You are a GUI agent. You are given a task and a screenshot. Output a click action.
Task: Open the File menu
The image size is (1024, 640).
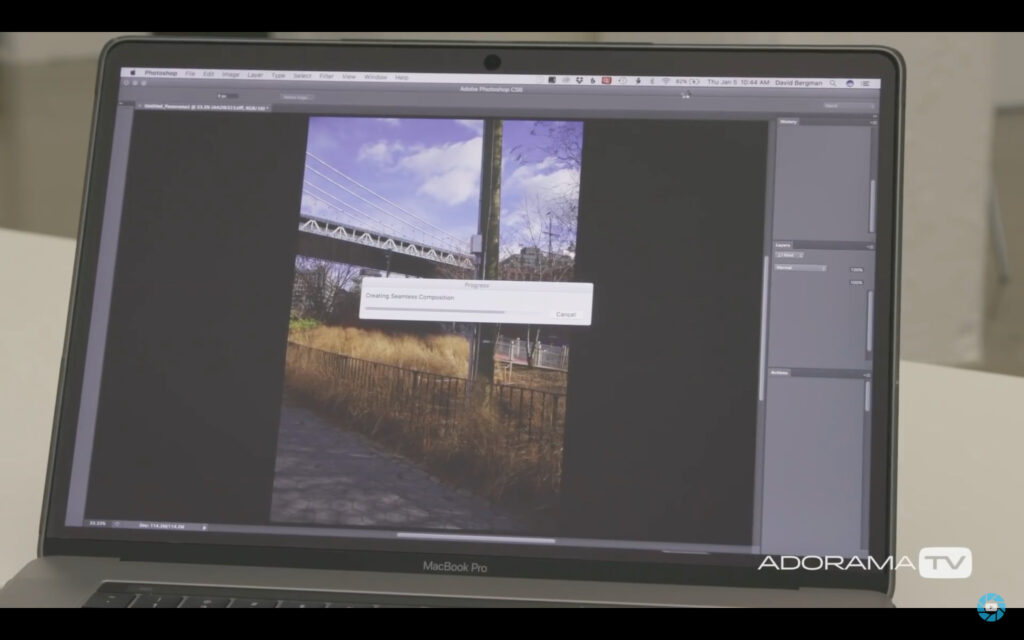coord(190,74)
